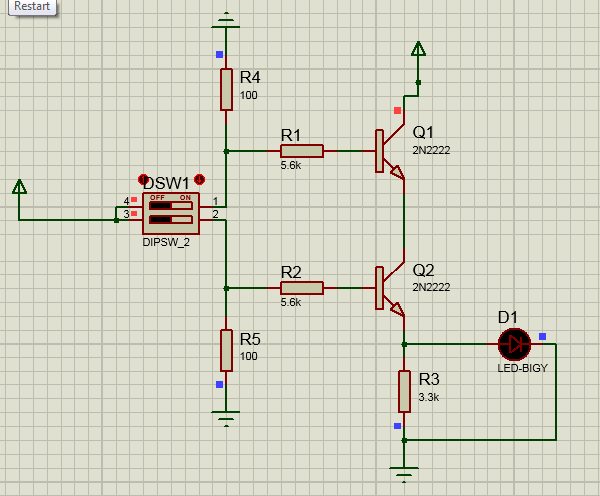Select resistor R2 component body
This screenshot has height=496, width=600.
pyautogui.click(x=302, y=288)
